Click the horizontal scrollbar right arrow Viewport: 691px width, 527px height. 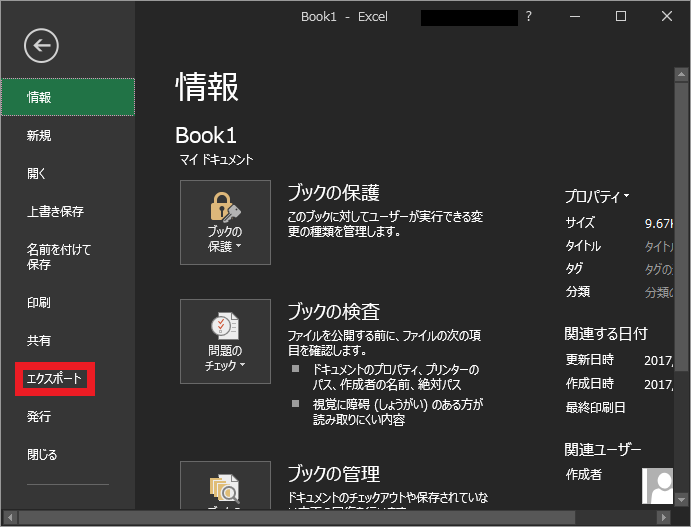click(663, 517)
